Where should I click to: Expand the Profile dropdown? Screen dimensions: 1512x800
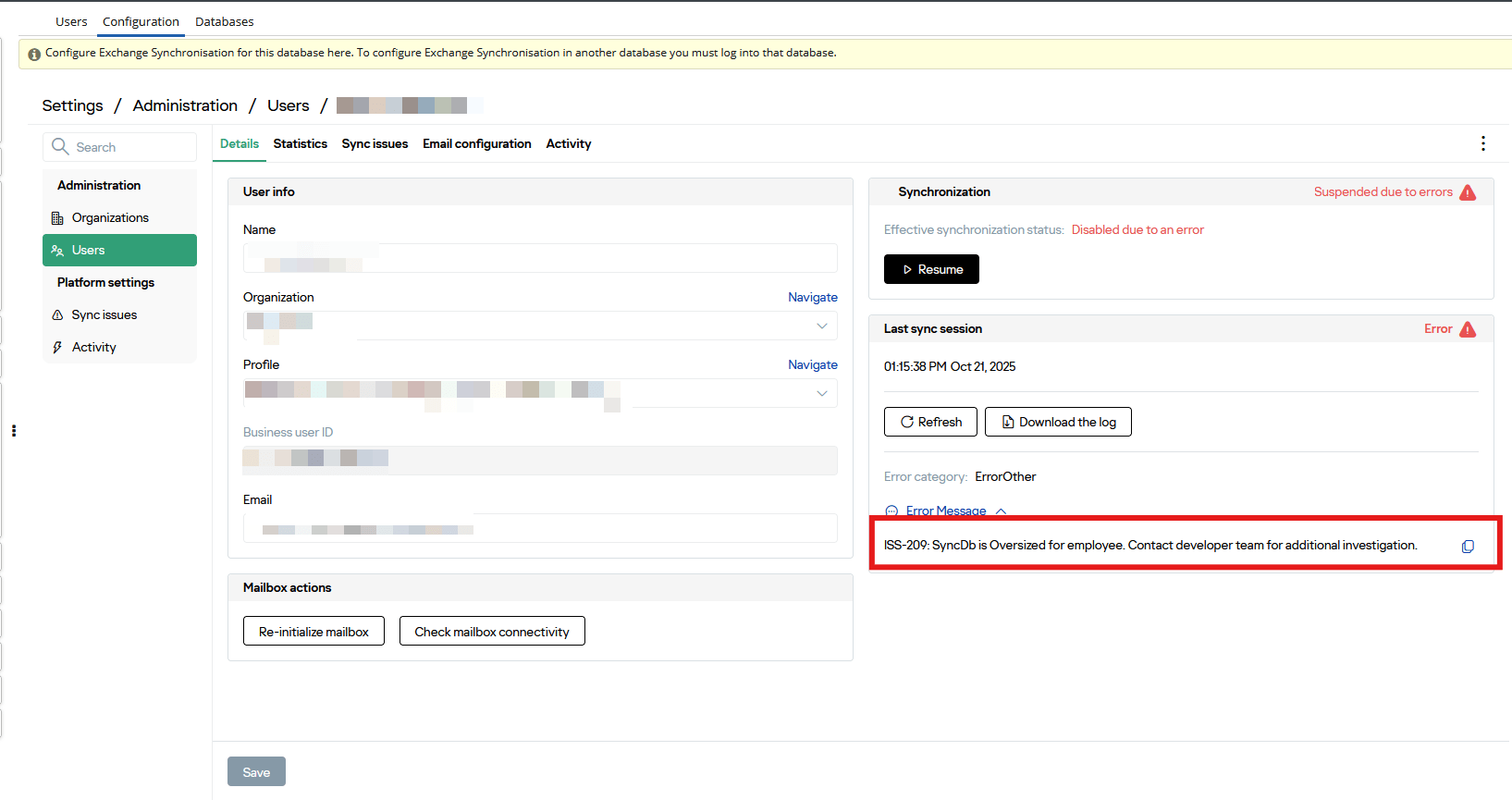point(821,393)
